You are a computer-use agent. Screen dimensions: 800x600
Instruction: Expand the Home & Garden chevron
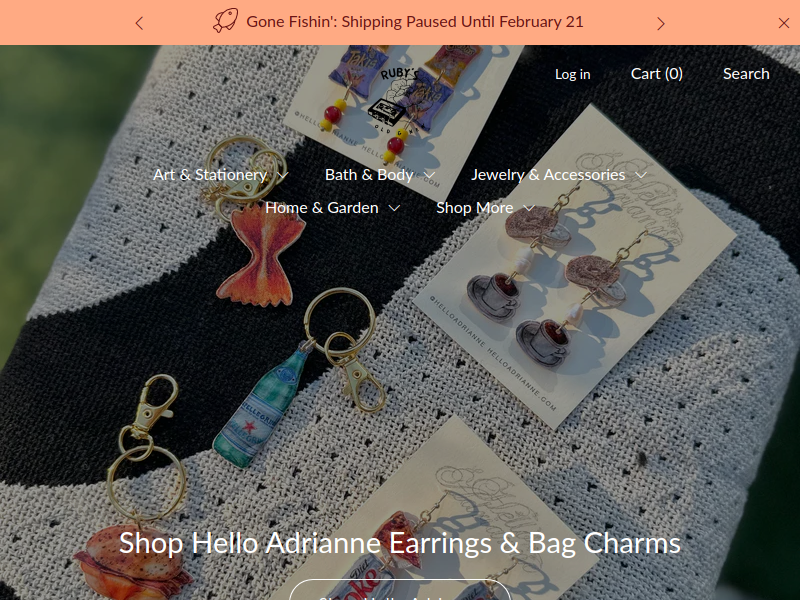[394, 209]
